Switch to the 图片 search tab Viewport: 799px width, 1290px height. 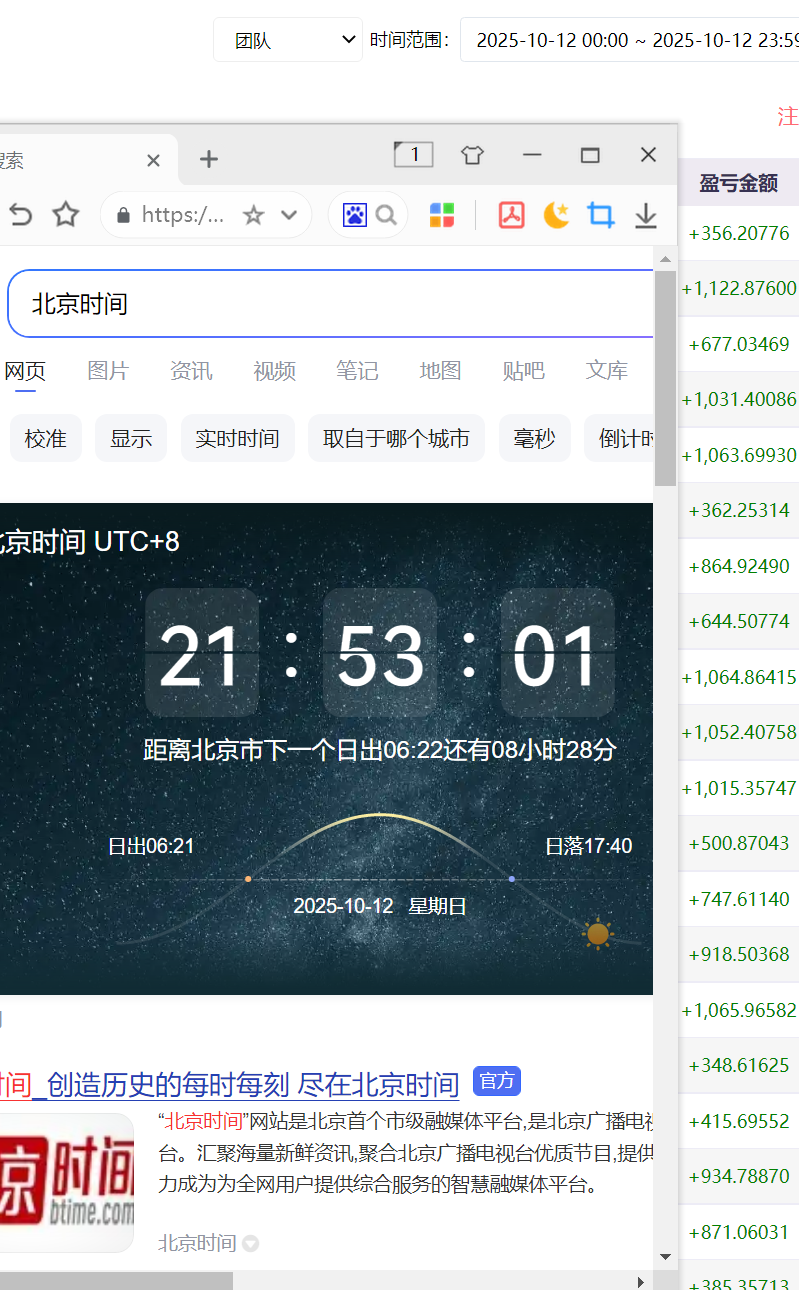point(108,371)
